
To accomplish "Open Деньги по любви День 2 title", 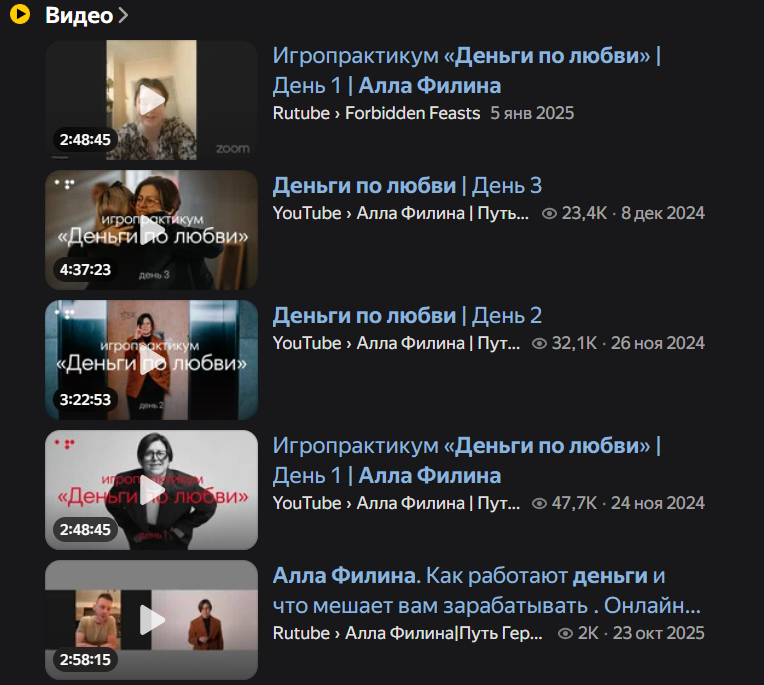I will tap(407, 316).
